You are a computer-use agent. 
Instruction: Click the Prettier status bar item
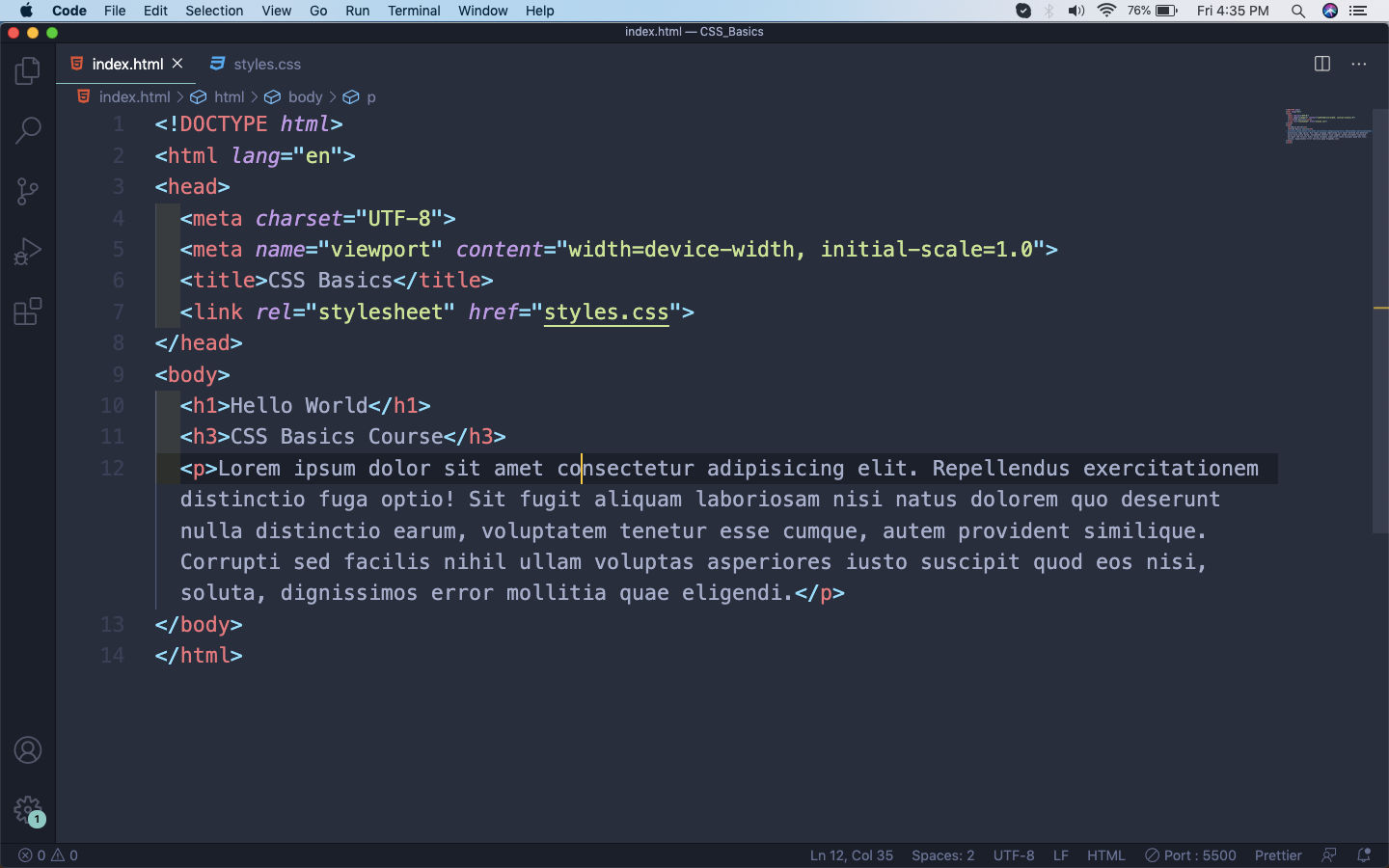(1278, 855)
